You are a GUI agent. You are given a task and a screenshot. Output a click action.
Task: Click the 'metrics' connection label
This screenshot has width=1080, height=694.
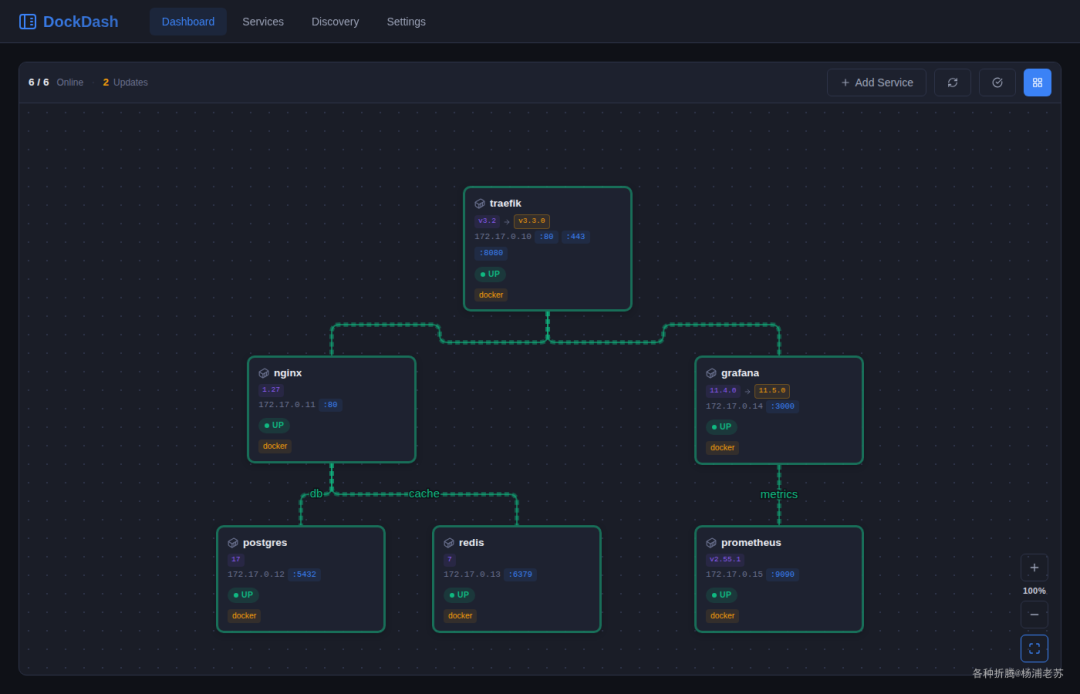click(x=779, y=494)
